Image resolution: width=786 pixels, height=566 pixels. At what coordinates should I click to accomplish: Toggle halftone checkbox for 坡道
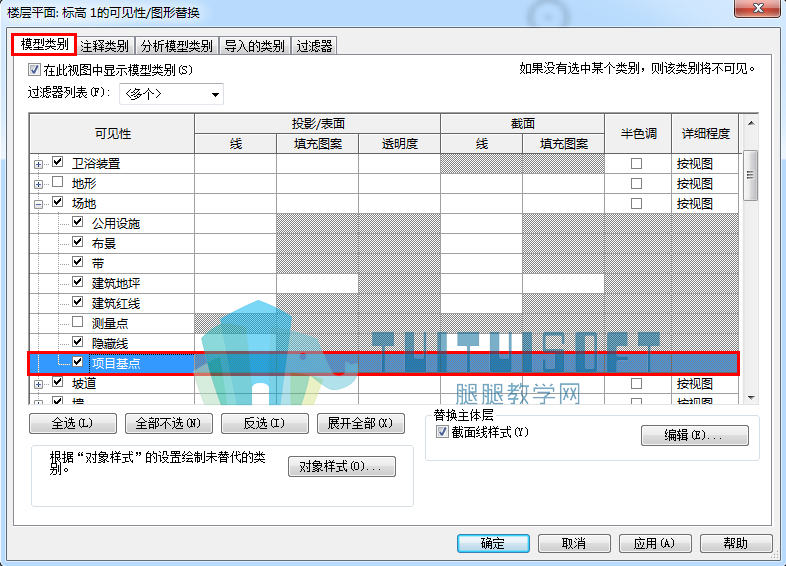point(637,384)
